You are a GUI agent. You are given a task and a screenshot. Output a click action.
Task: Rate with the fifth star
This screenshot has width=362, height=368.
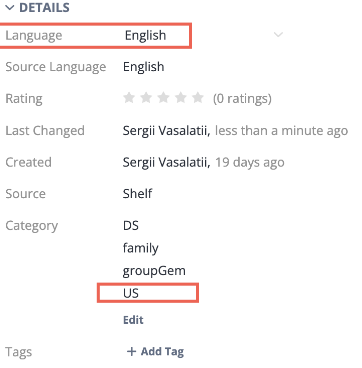coord(198,98)
